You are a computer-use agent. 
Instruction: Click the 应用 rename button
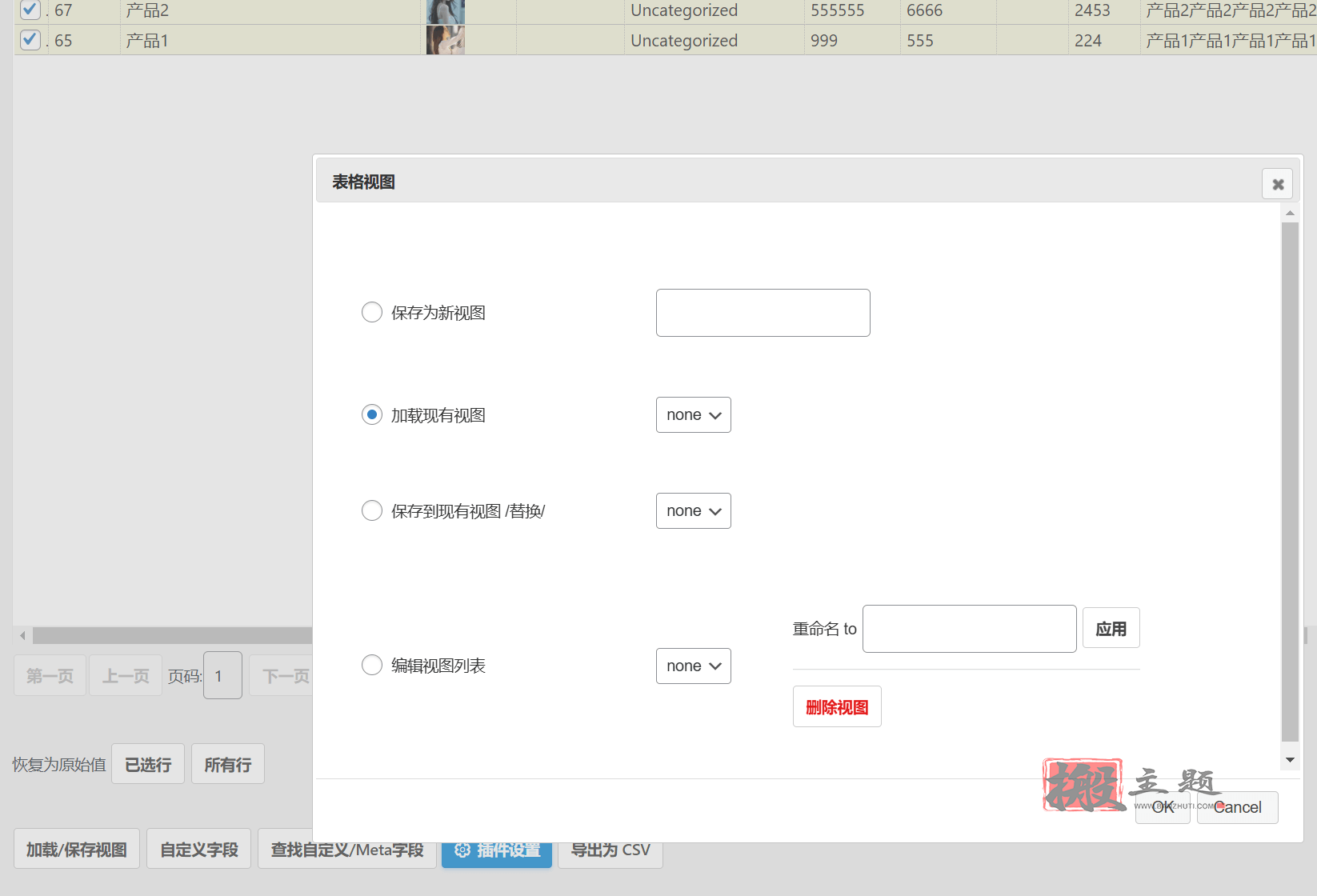tap(1111, 629)
